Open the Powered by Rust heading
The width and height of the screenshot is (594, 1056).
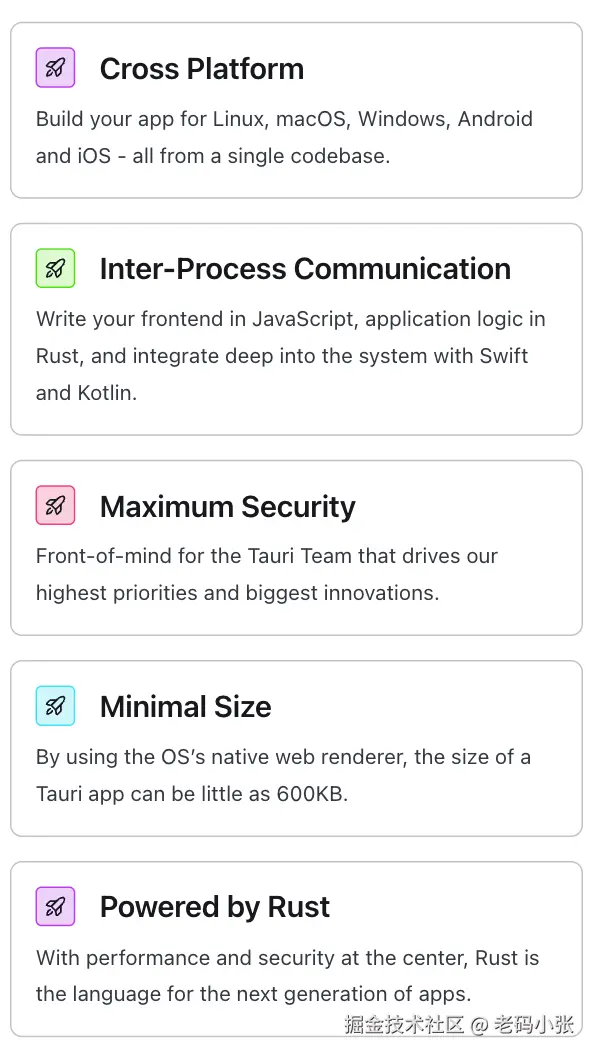coord(215,907)
